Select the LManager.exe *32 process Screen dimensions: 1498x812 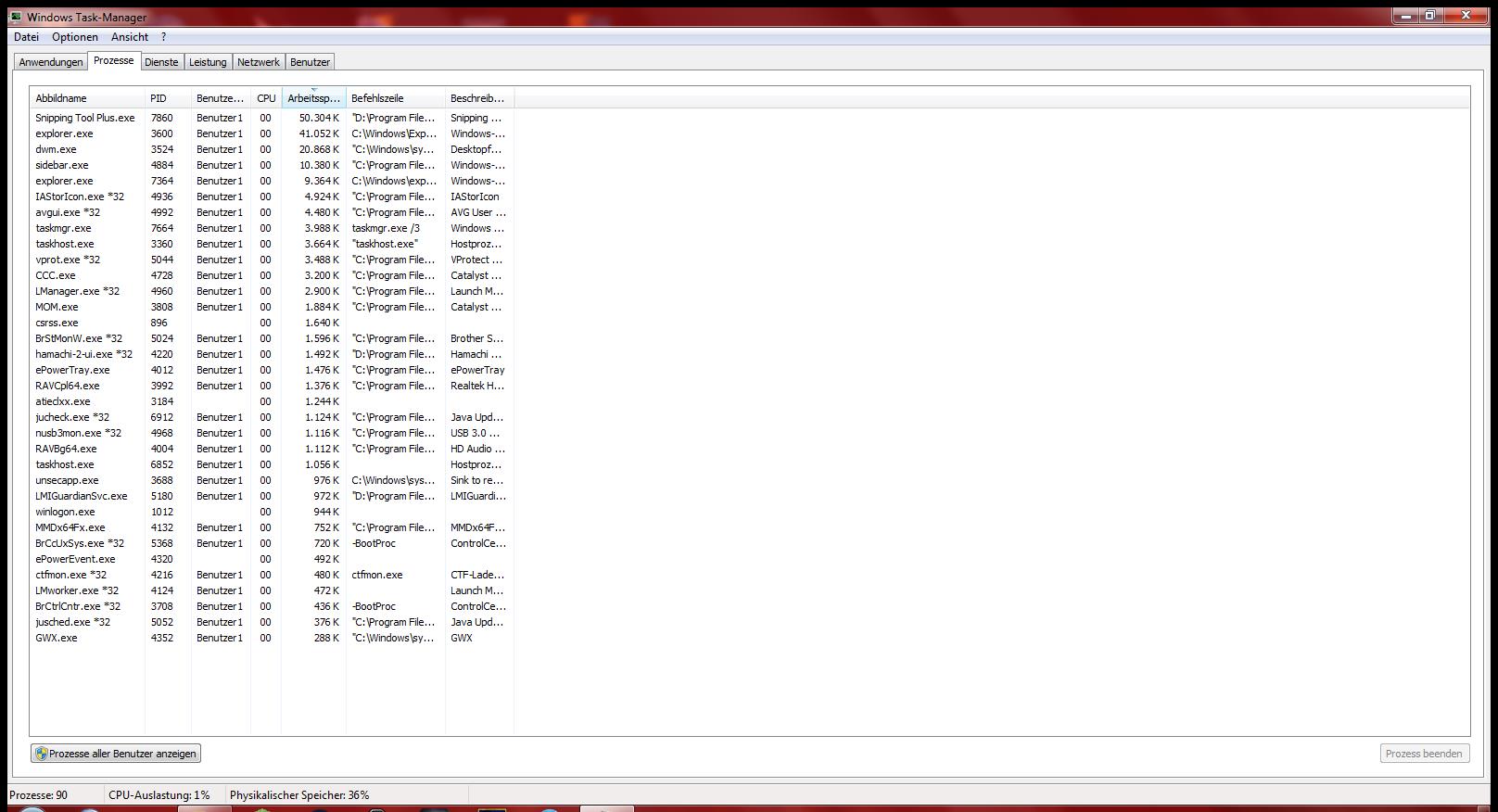click(272, 291)
